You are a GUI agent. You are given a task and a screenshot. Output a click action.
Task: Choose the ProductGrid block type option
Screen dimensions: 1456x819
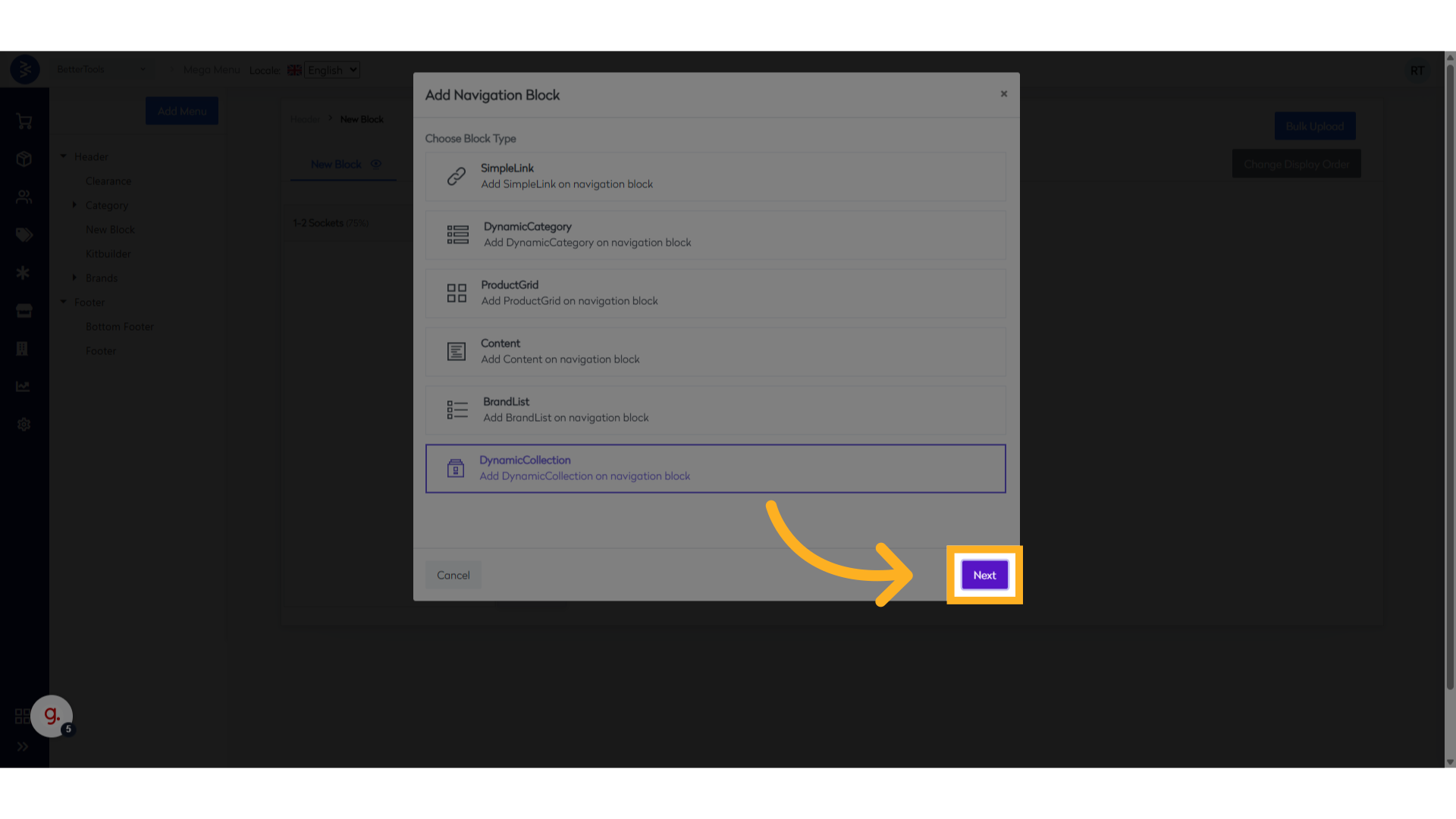[715, 293]
